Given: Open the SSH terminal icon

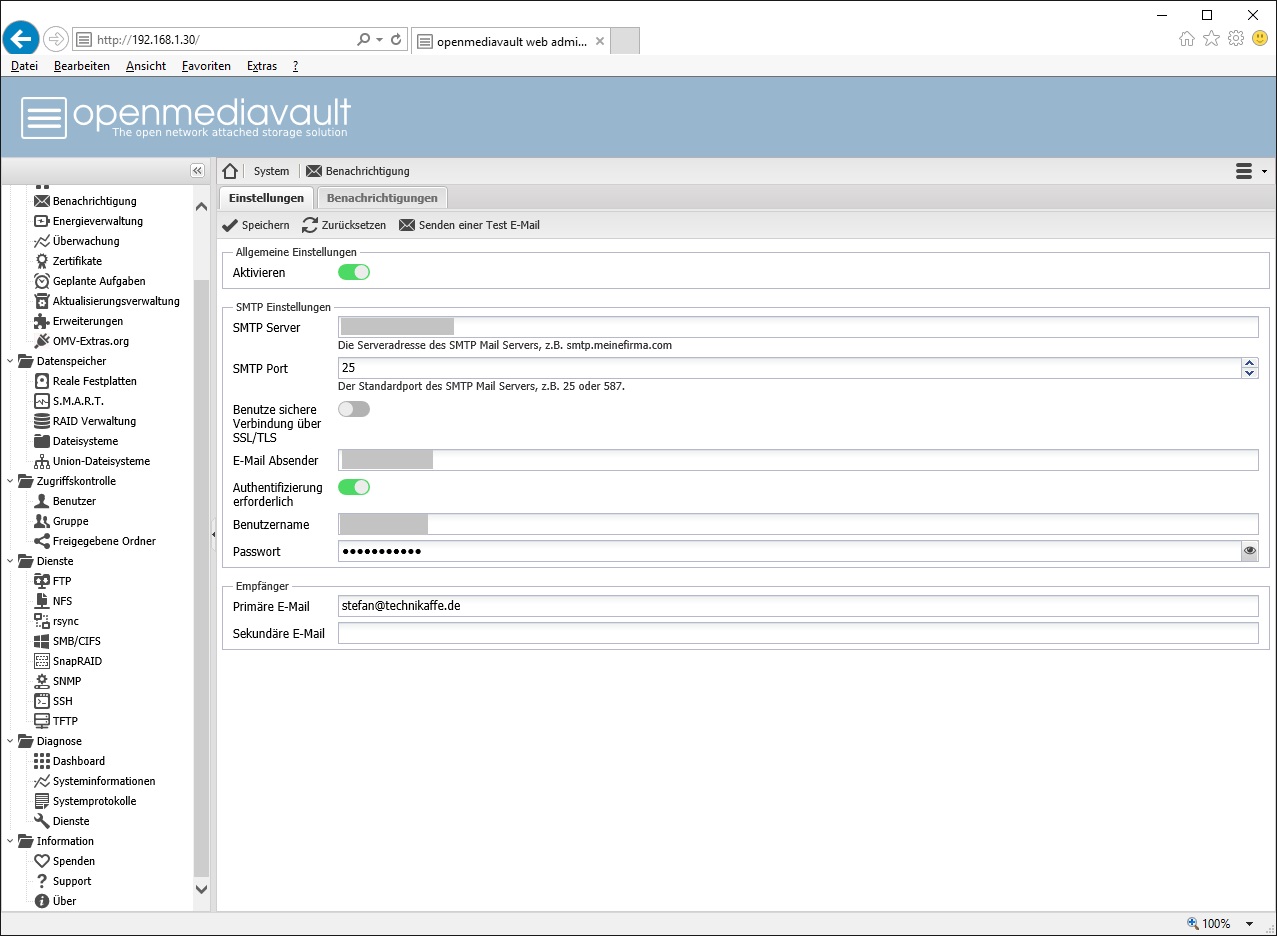Looking at the screenshot, I should click(42, 701).
